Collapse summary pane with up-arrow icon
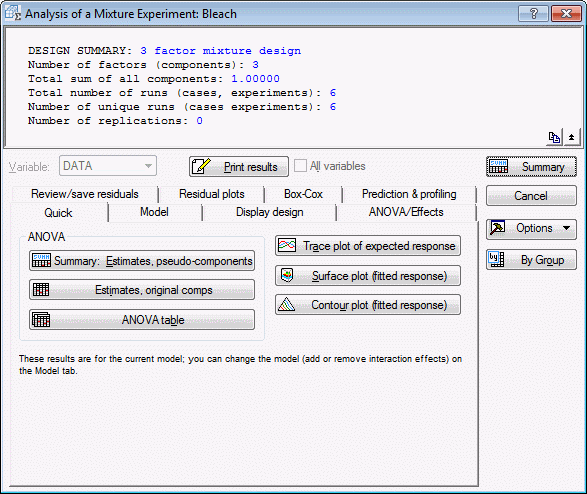Viewport: 587px width, 494px height. [x=571, y=137]
